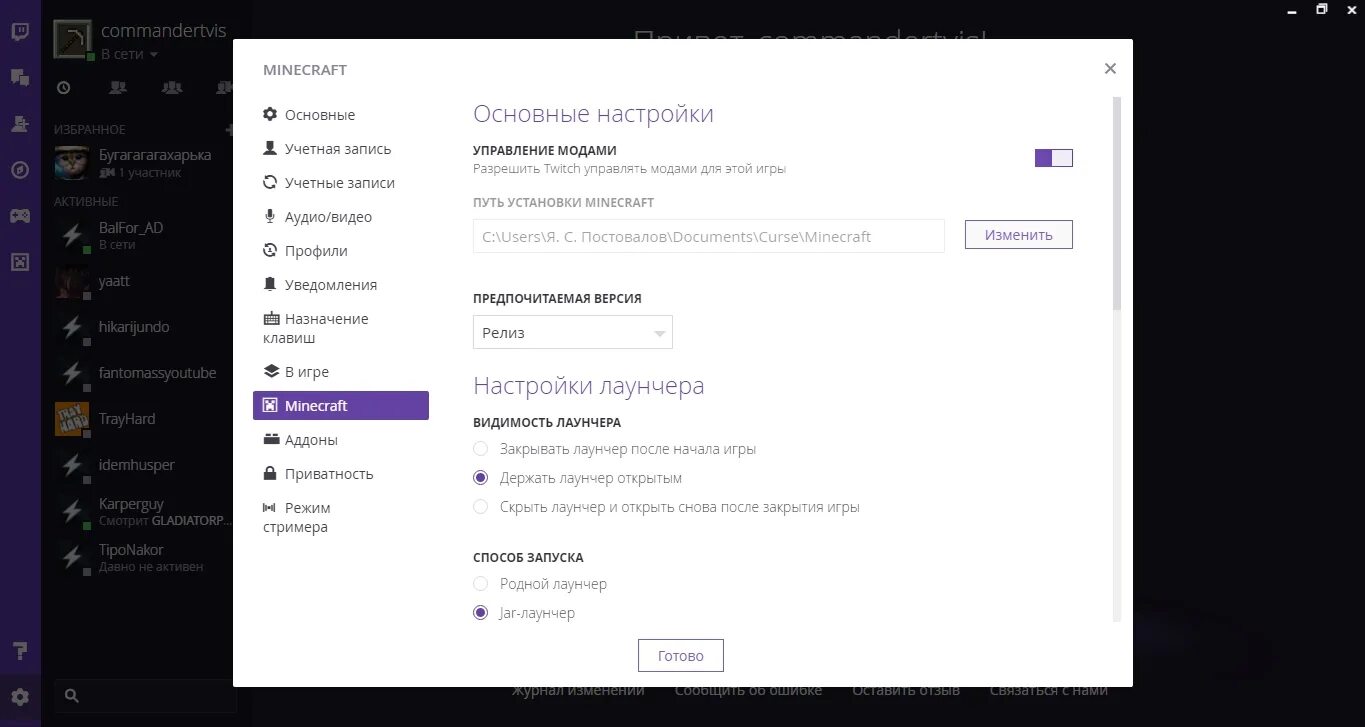
Task: Click the settings dialog scrollbar thumb
Action: pos(1117,203)
